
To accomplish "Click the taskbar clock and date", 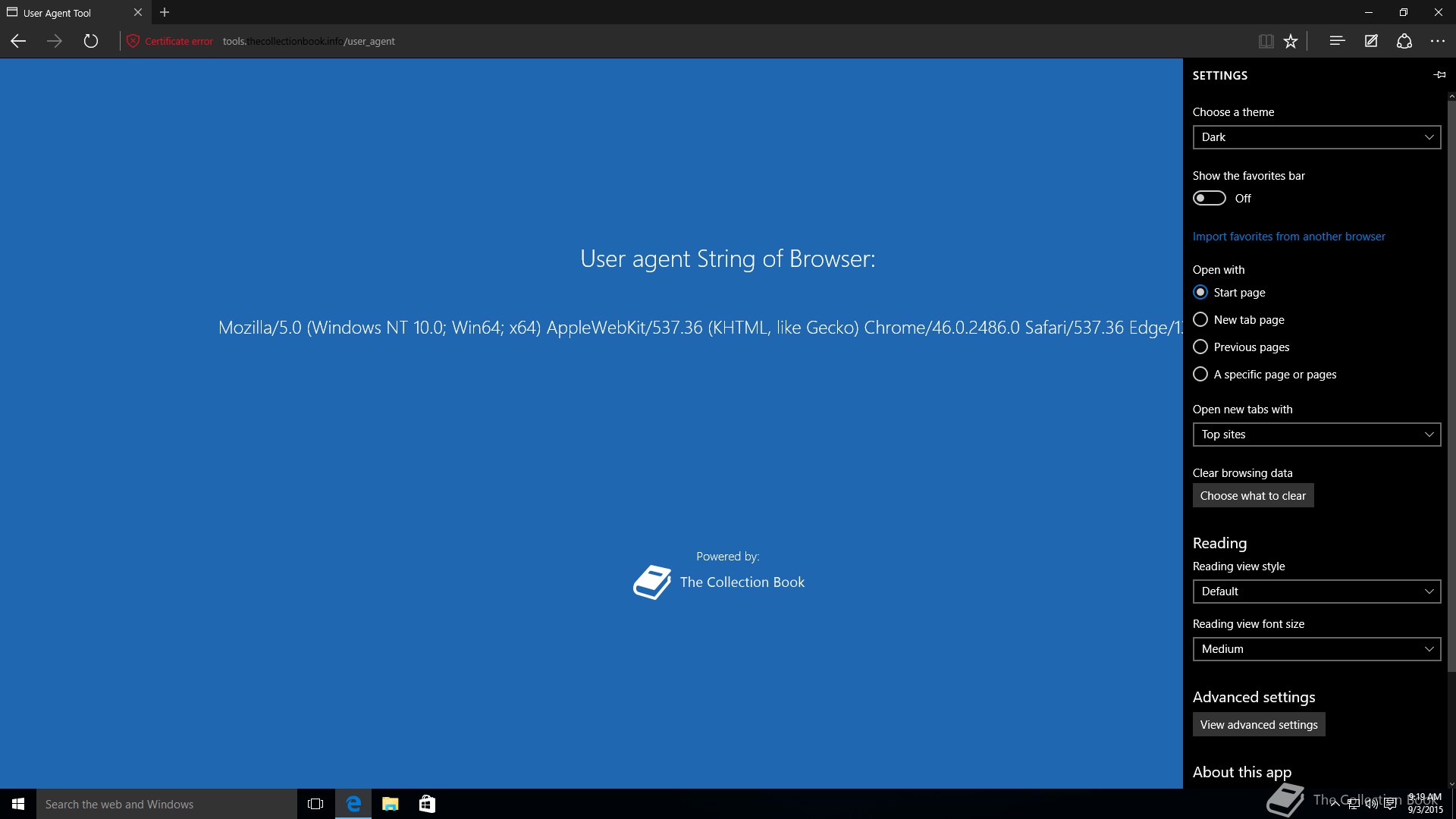I will 1426,804.
